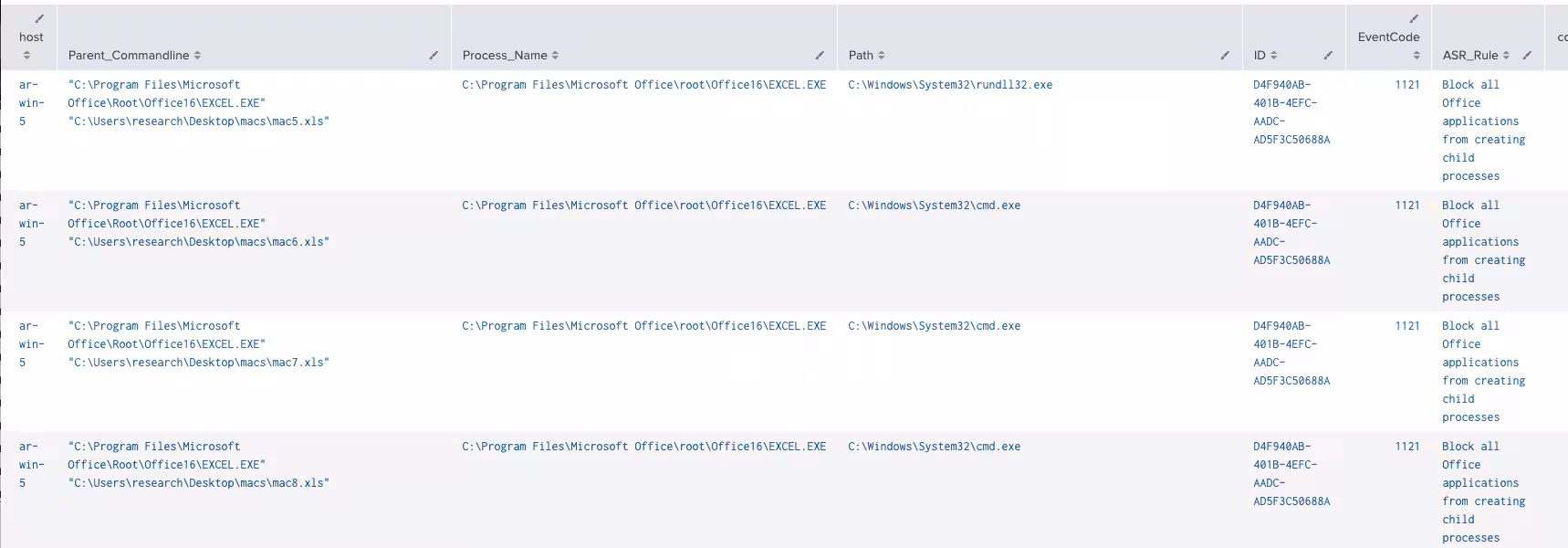Sort by the EventCode column arrows
Viewport: 1568px width, 548px height.
(x=1416, y=55)
